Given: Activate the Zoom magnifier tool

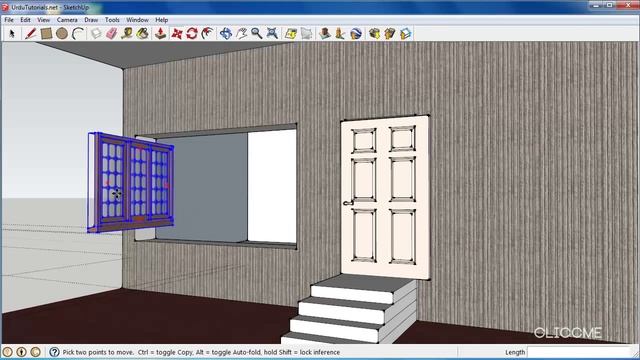Looking at the screenshot, I should (257, 33).
